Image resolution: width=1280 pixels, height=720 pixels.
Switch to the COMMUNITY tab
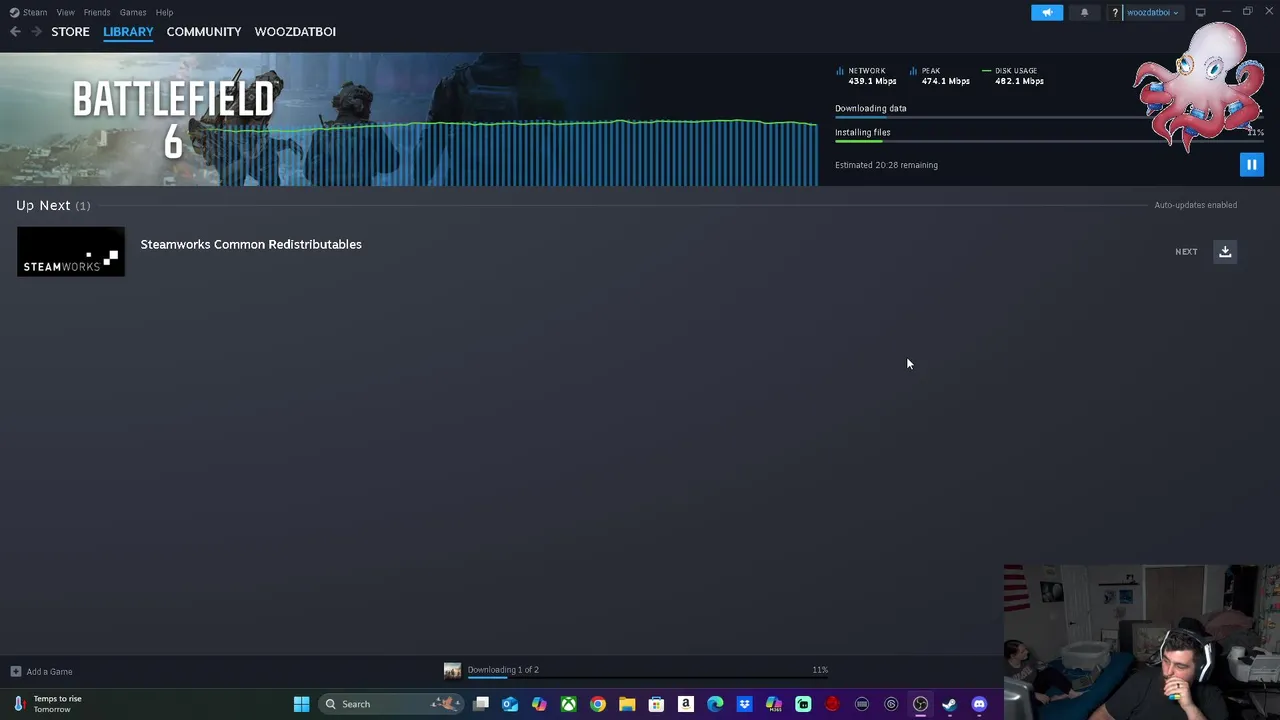(204, 32)
